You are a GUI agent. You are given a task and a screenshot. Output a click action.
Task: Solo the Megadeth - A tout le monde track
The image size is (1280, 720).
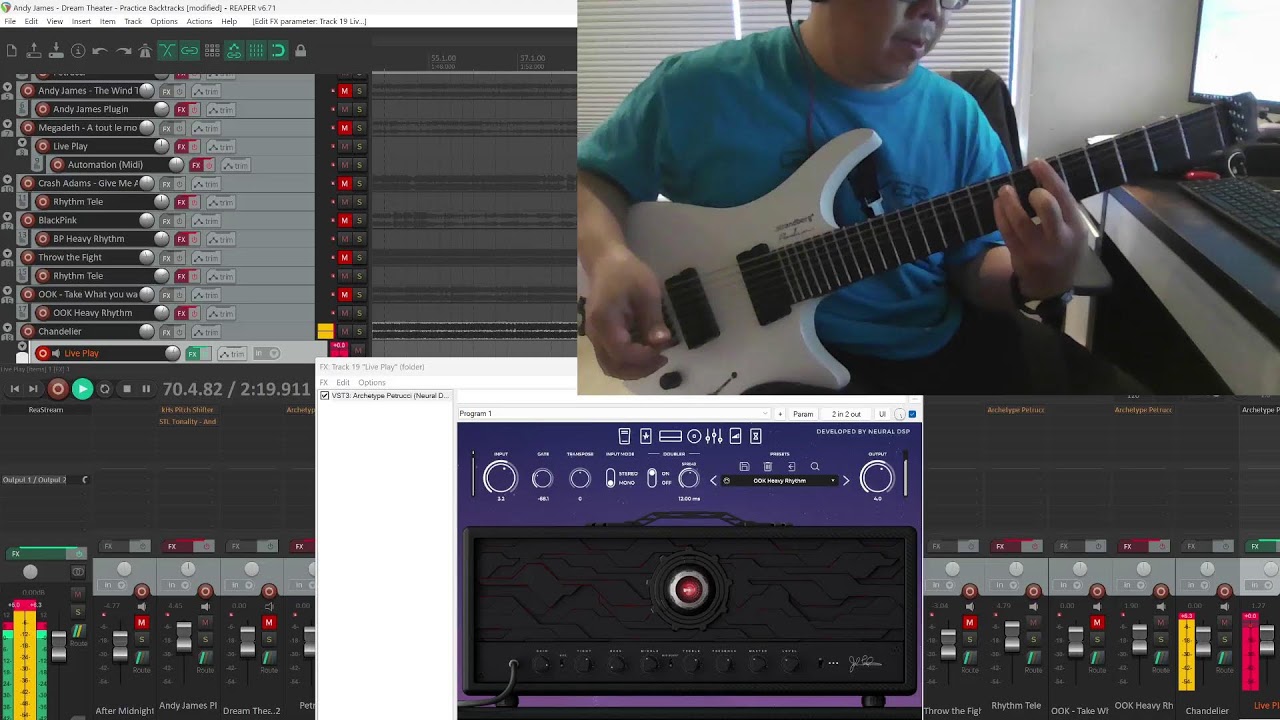click(x=359, y=128)
